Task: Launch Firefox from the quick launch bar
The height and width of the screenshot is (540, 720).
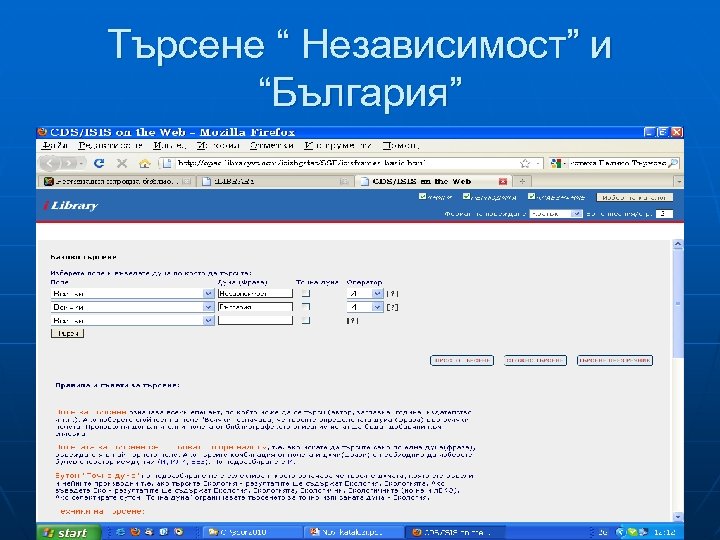Action: click(135, 532)
